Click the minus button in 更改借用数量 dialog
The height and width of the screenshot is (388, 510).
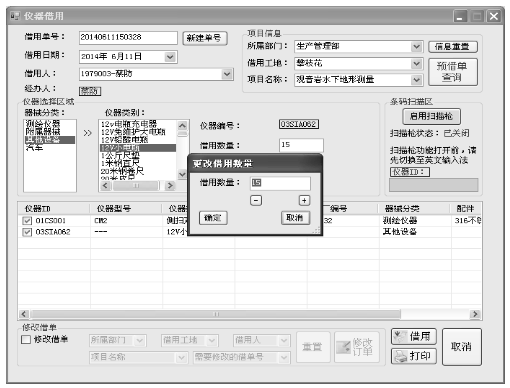(256, 200)
